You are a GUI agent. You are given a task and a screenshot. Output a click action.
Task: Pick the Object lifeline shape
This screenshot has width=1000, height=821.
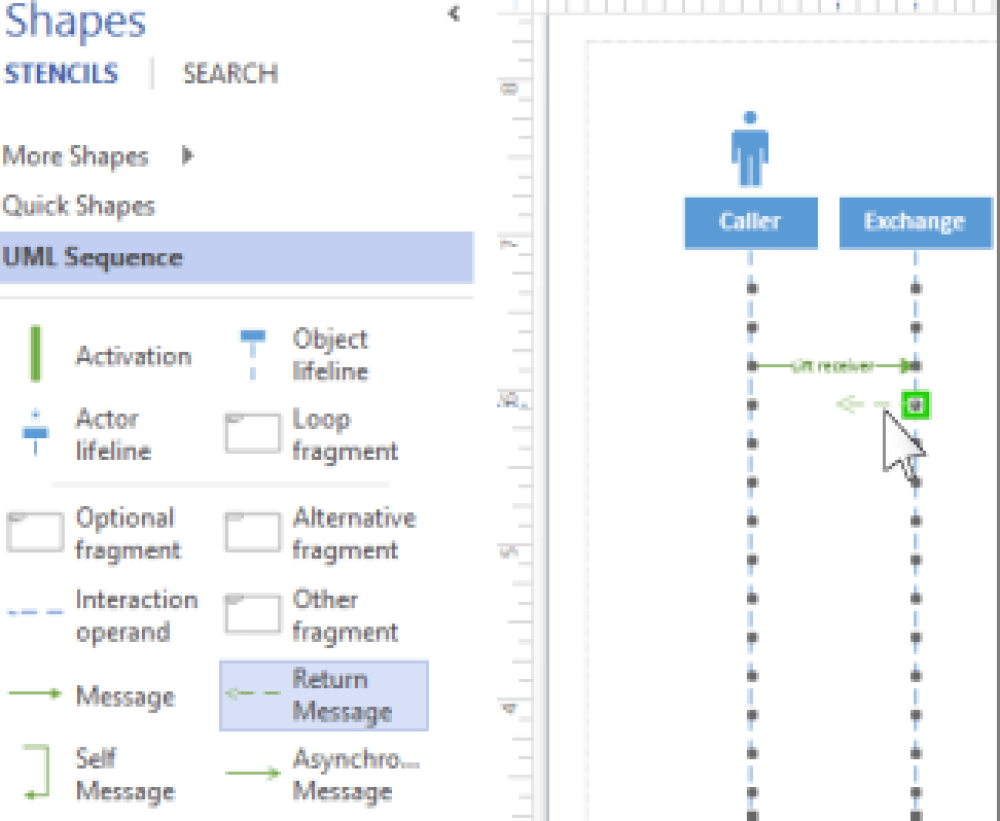[x=252, y=354]
